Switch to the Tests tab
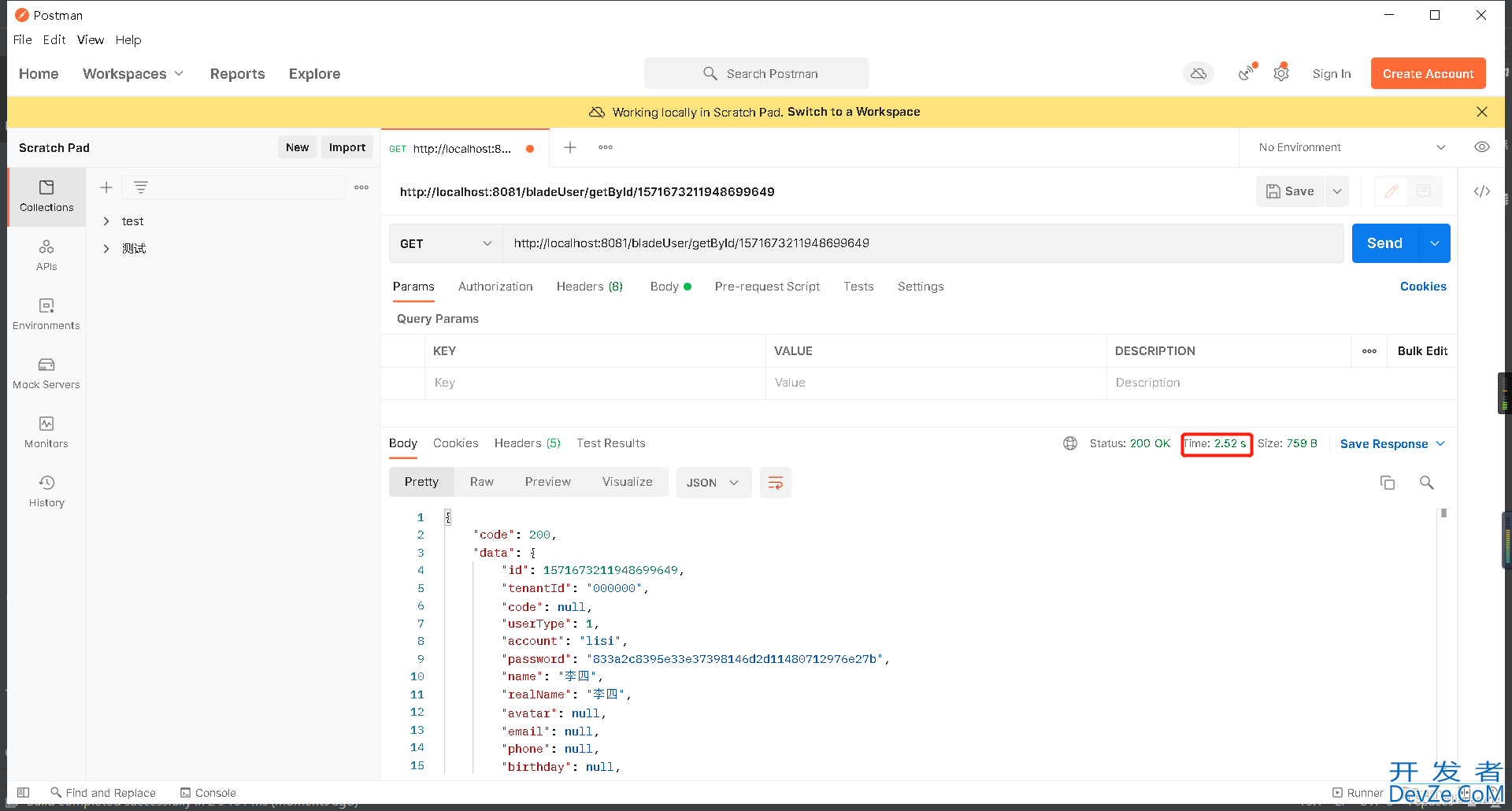 [858, 287]
